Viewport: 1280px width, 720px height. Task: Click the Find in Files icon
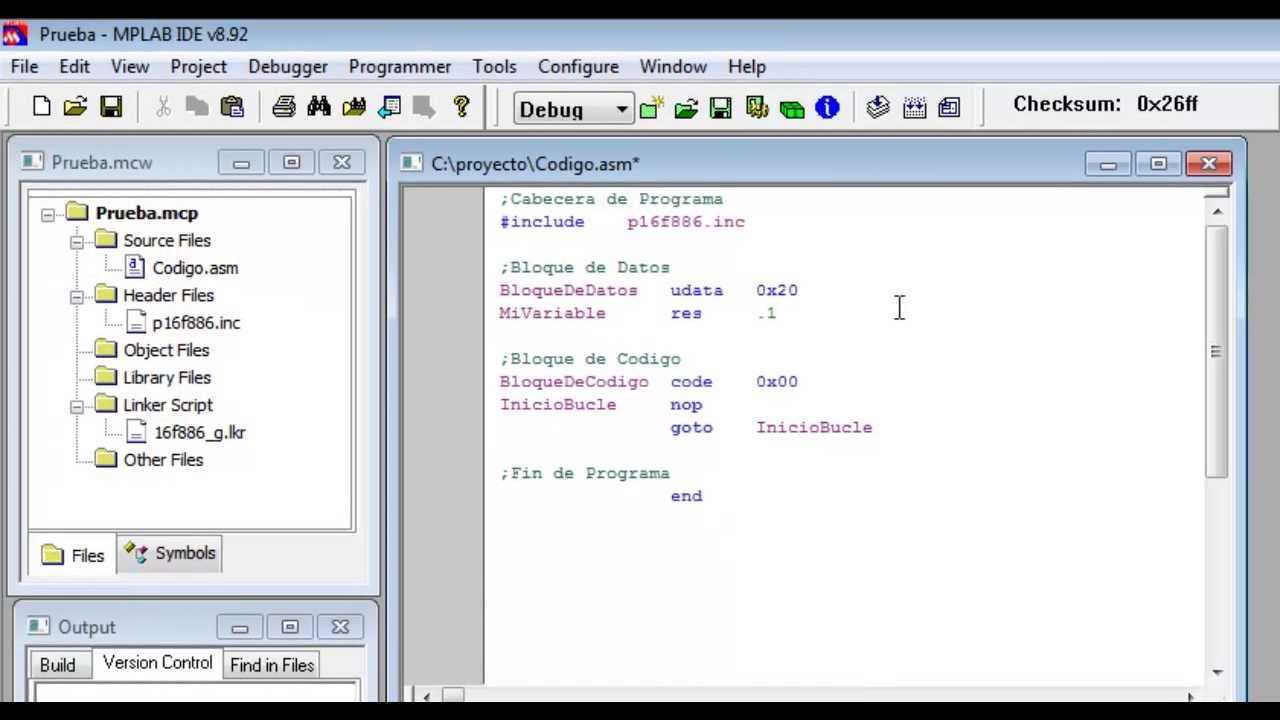(354, 106)
